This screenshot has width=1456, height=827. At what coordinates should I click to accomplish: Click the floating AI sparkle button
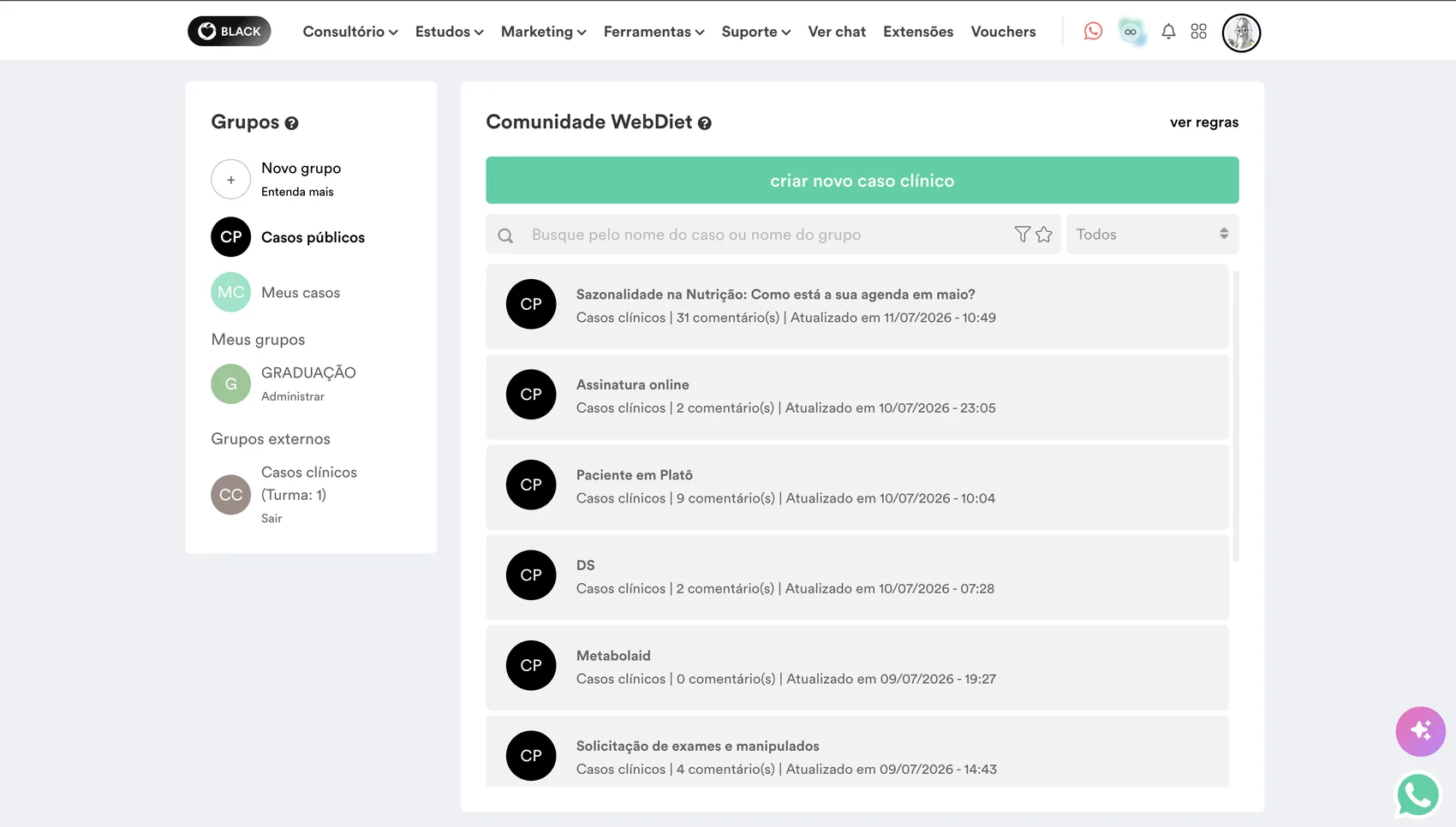pyautogui.click(x=1420, y=731)
